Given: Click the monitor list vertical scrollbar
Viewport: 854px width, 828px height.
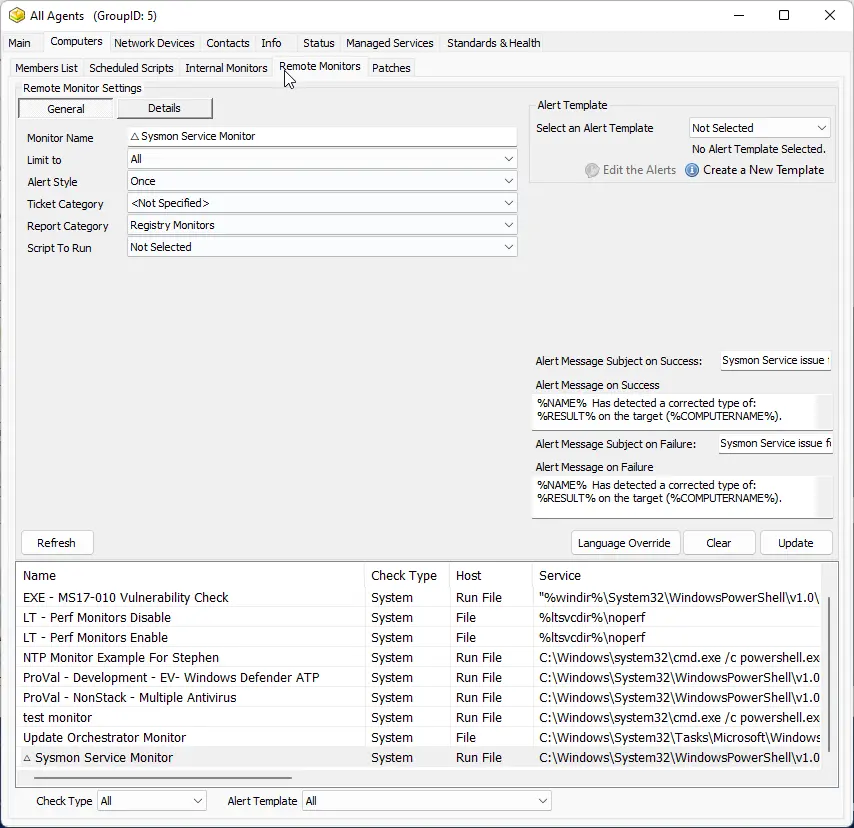Looking at the screenshot, I should click(x=829, y=674).
